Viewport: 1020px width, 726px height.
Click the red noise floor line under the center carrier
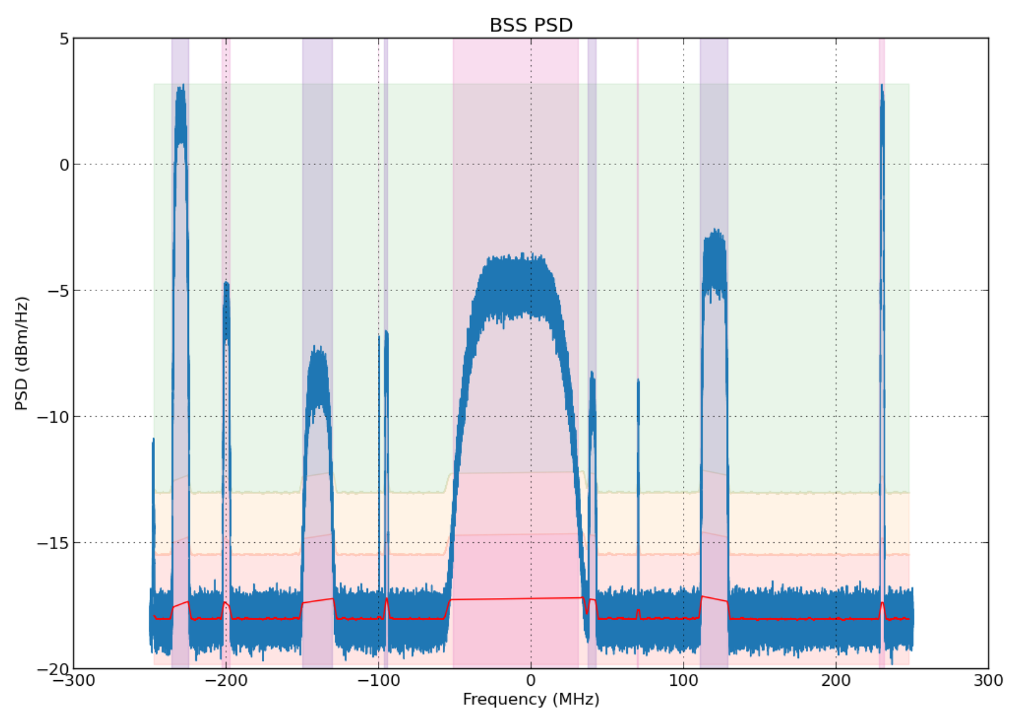(516, 598)
